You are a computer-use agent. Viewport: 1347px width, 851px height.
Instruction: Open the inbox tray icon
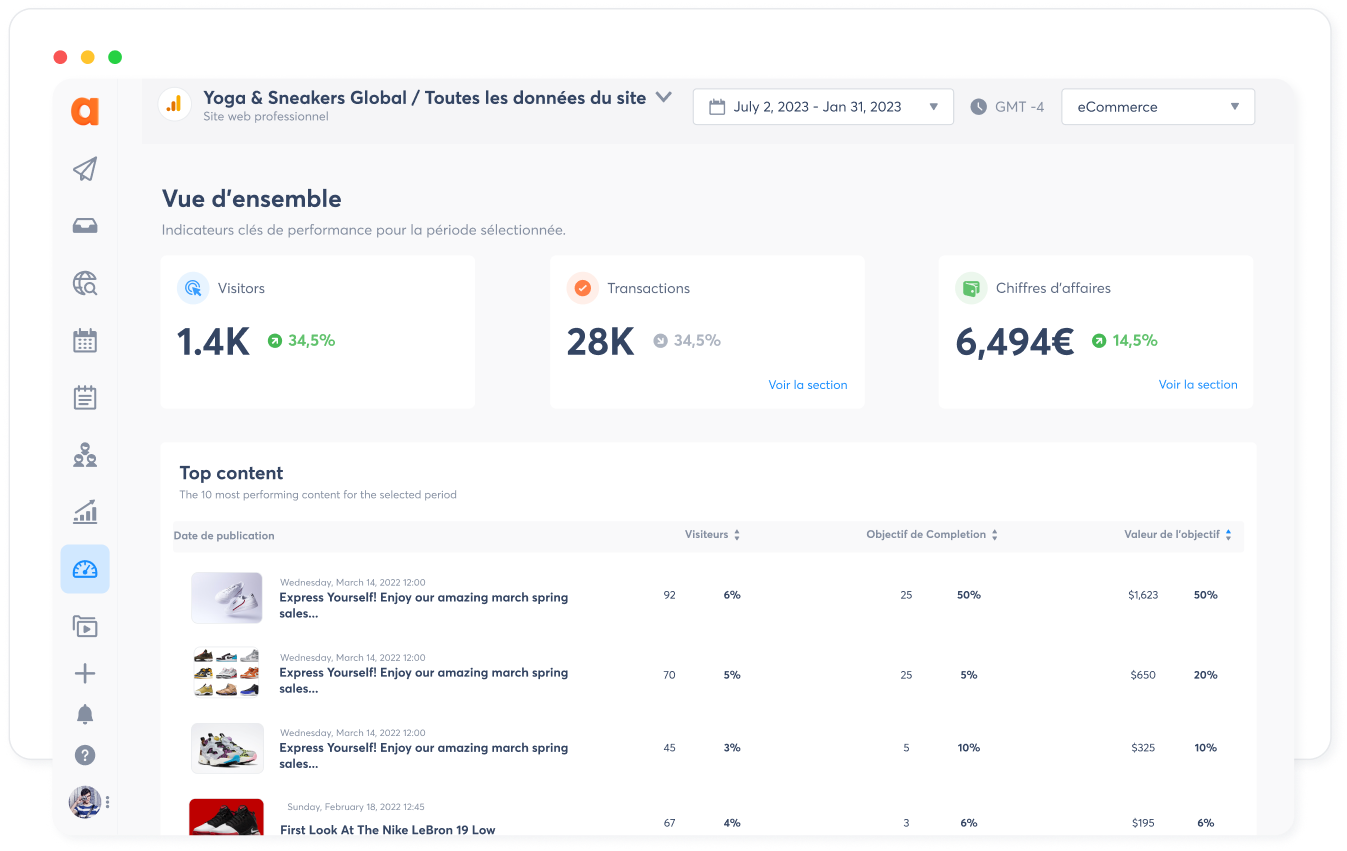tap(85, 226)
